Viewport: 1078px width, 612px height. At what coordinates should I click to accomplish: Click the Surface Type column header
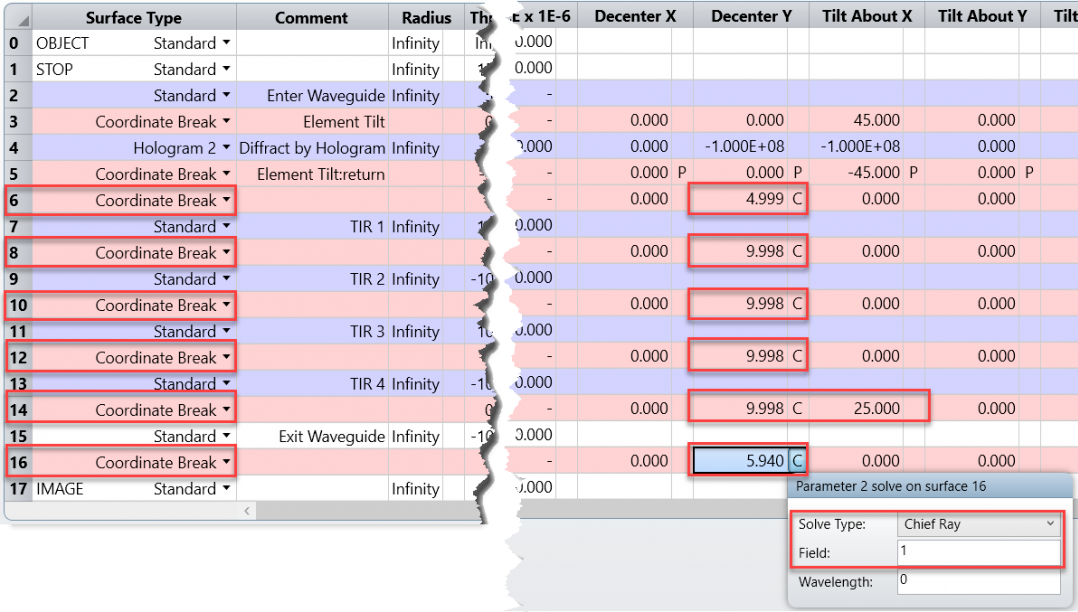[x=133, y=17]
